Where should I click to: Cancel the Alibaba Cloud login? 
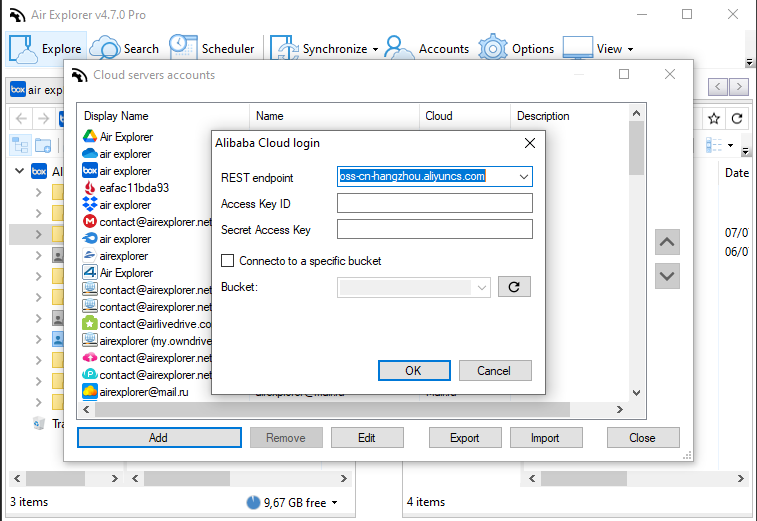tap(495, 370)
